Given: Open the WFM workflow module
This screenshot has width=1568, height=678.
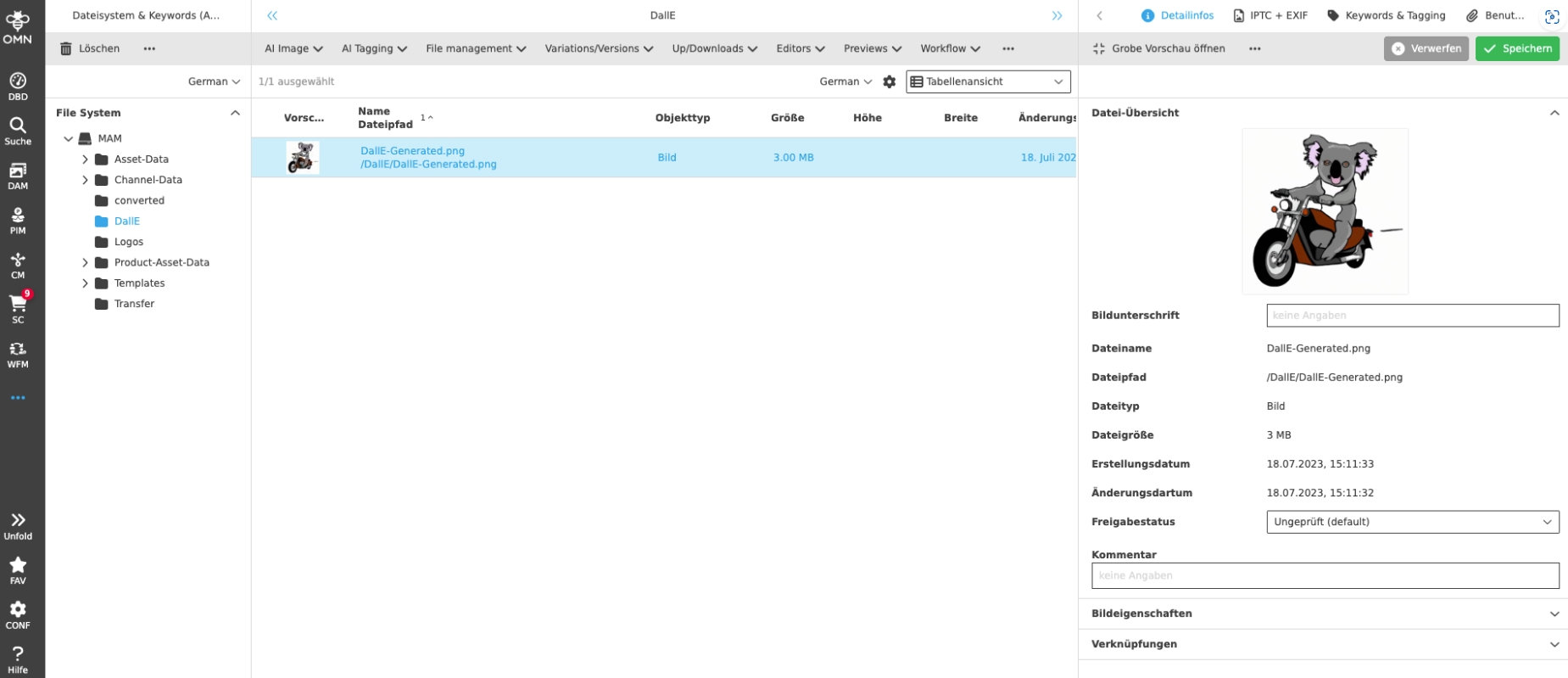Looking at the screenshot, I should (18, 354).
